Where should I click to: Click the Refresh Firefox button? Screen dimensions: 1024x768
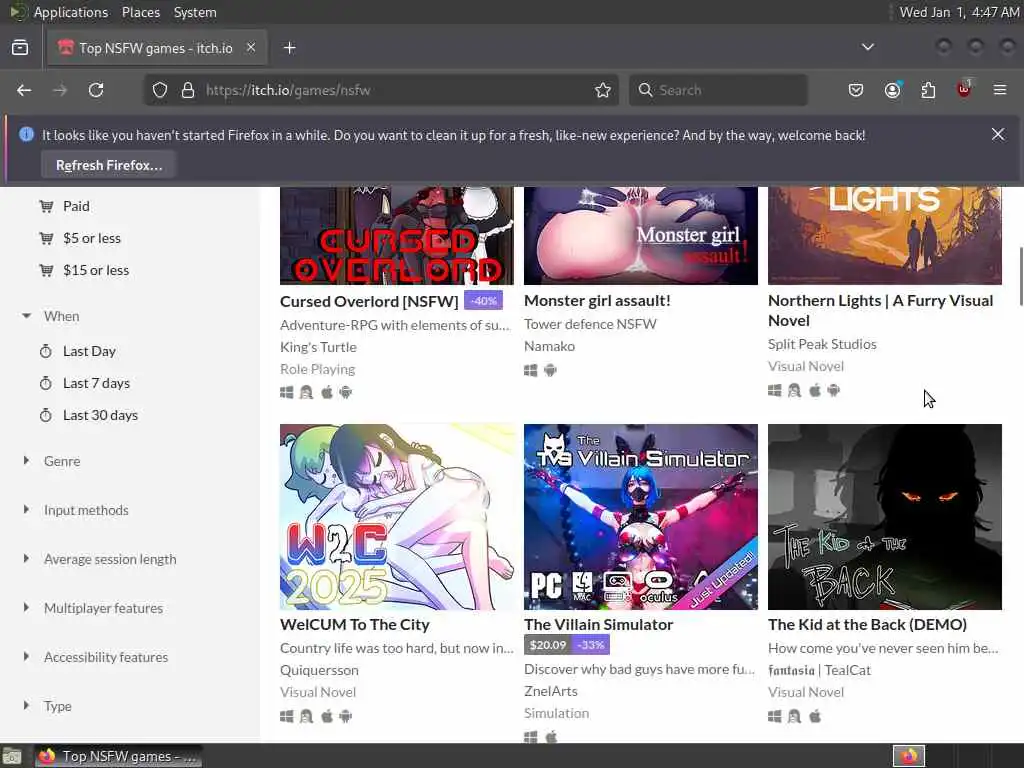coord(108,165)
